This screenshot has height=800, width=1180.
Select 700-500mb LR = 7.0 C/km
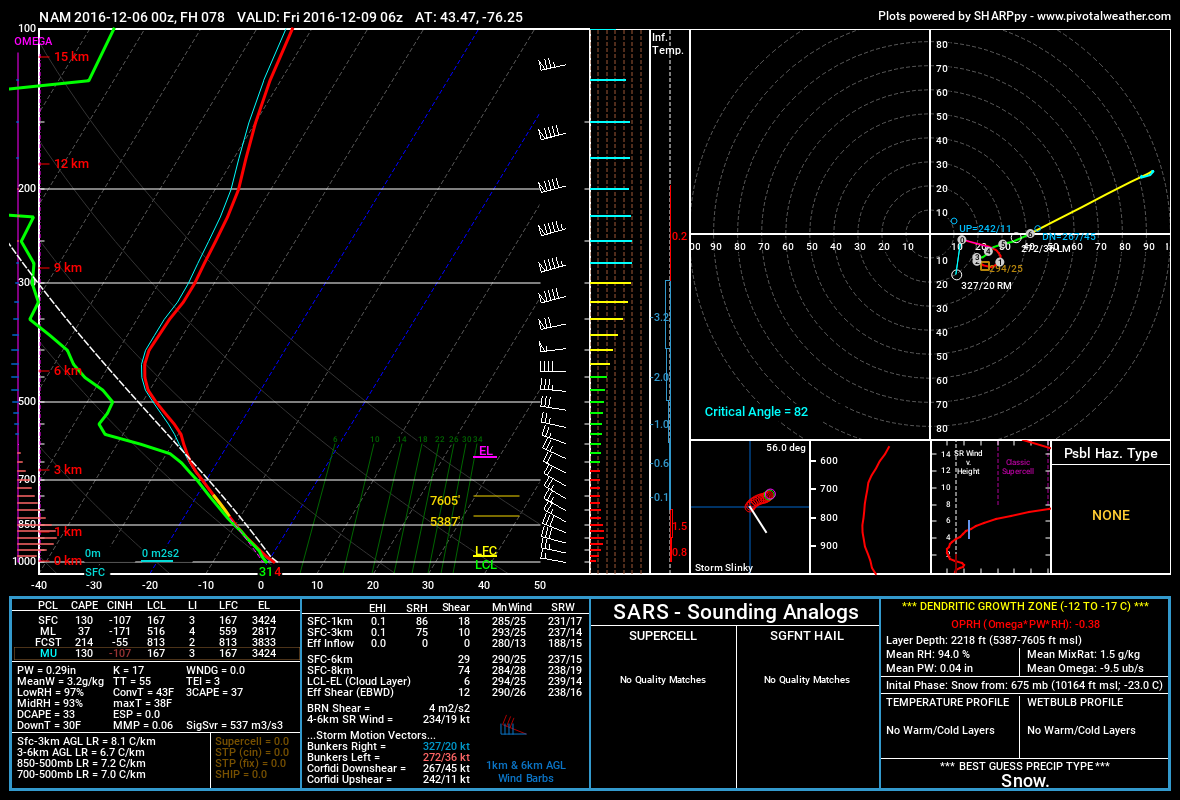click(81, 774)
